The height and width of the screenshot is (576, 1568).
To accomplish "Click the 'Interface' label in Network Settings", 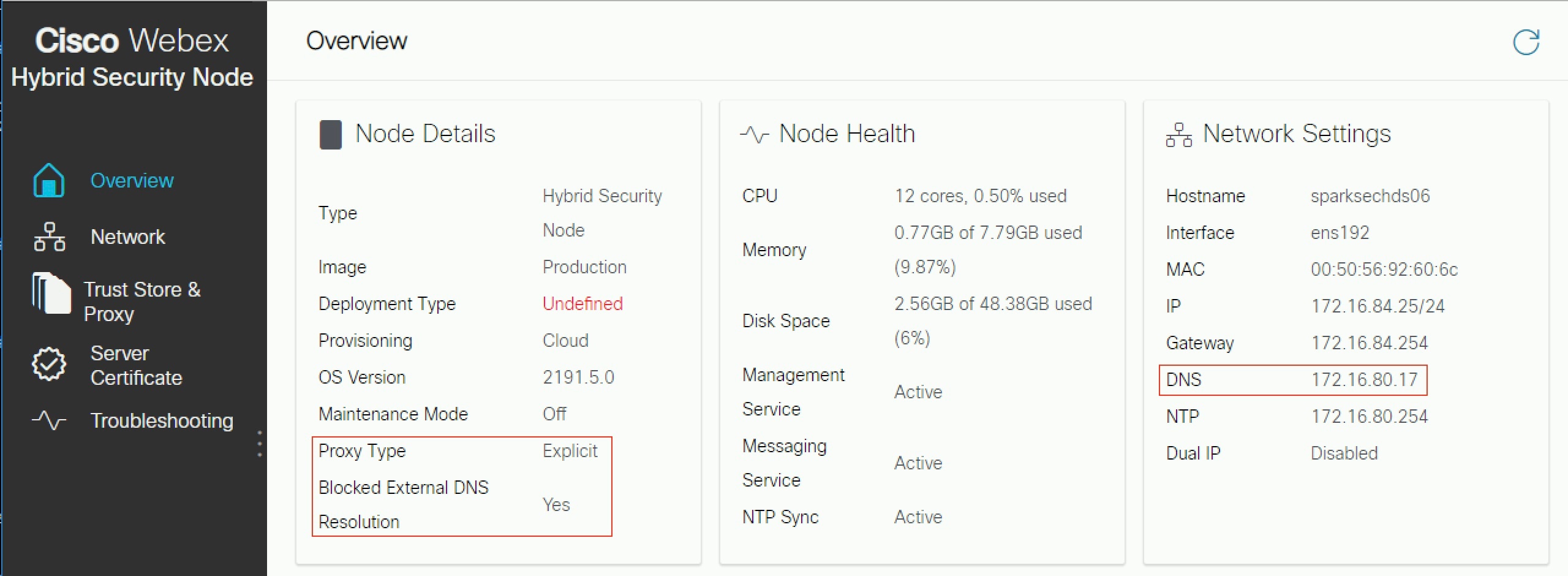I will click(1200, 233).
